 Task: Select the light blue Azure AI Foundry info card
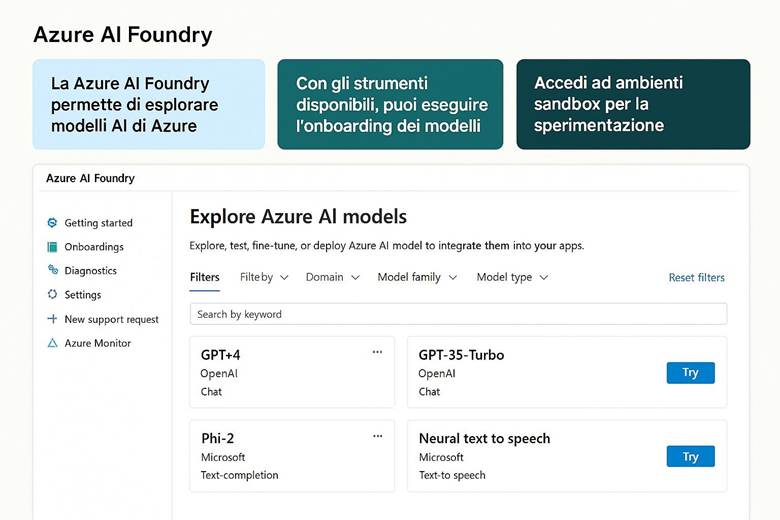[148, 104]
